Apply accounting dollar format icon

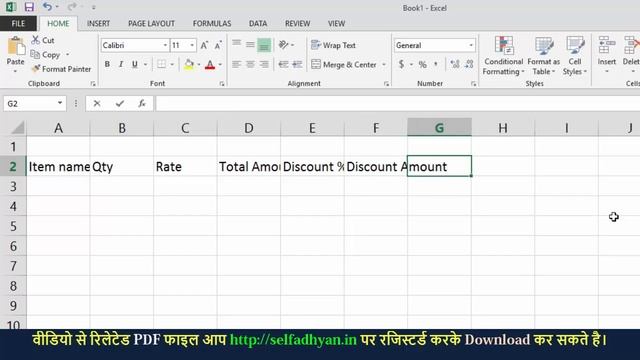(402, 64)
